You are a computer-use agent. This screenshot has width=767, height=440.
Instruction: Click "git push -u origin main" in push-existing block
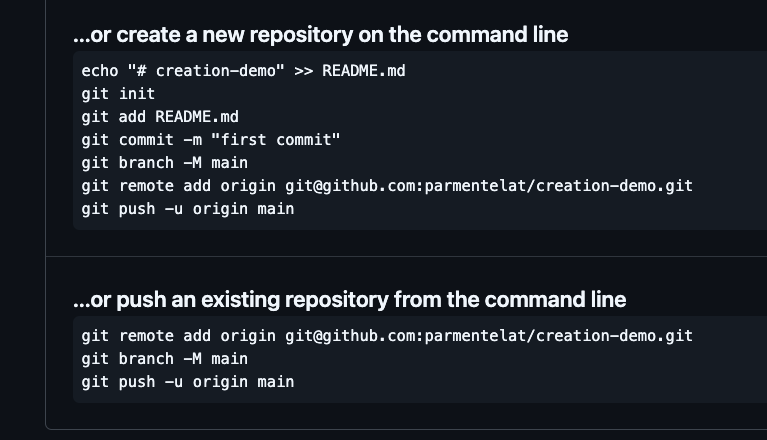(188, 382)
